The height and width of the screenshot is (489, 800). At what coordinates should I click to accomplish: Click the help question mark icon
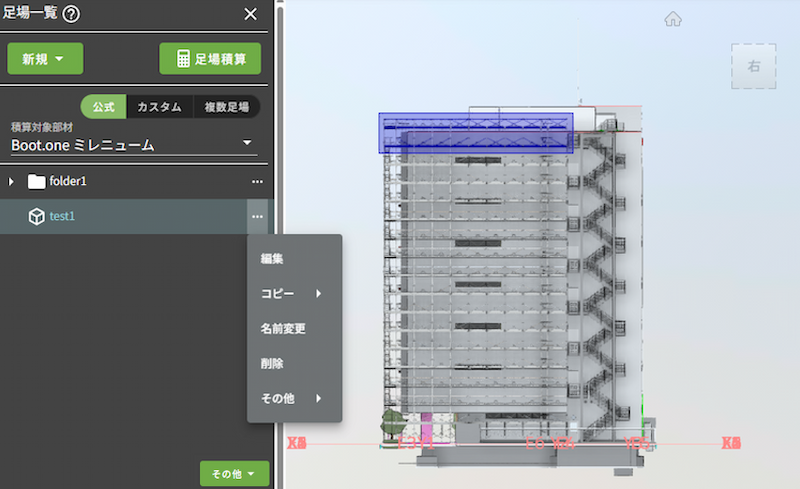[x=71, y=14]
